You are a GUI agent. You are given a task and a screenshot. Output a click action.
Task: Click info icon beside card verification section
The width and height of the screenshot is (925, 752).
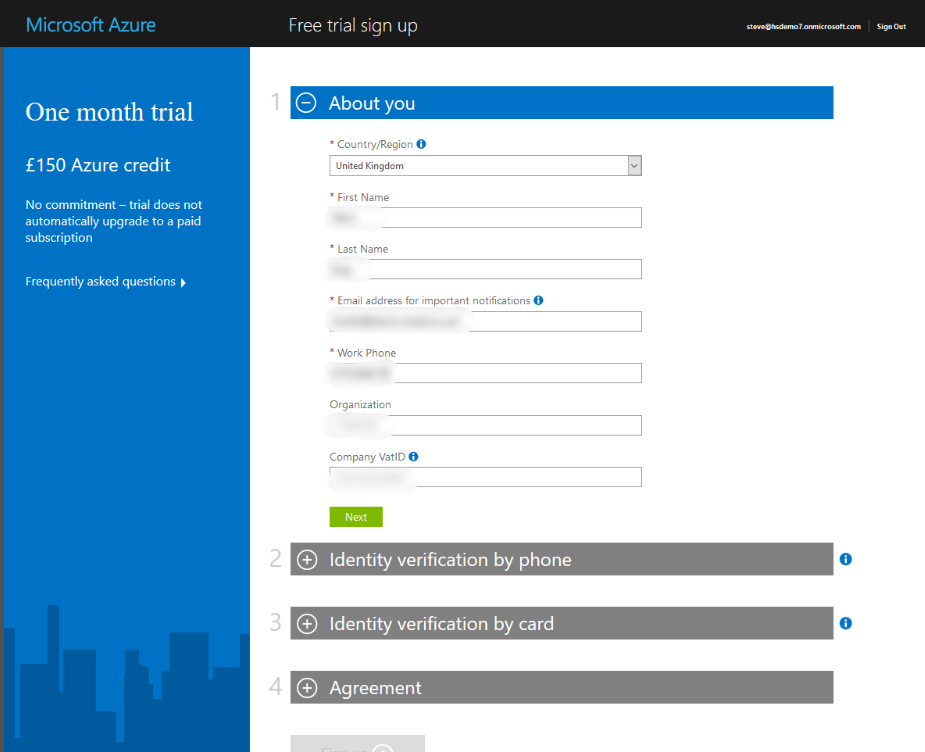(845, 623)
